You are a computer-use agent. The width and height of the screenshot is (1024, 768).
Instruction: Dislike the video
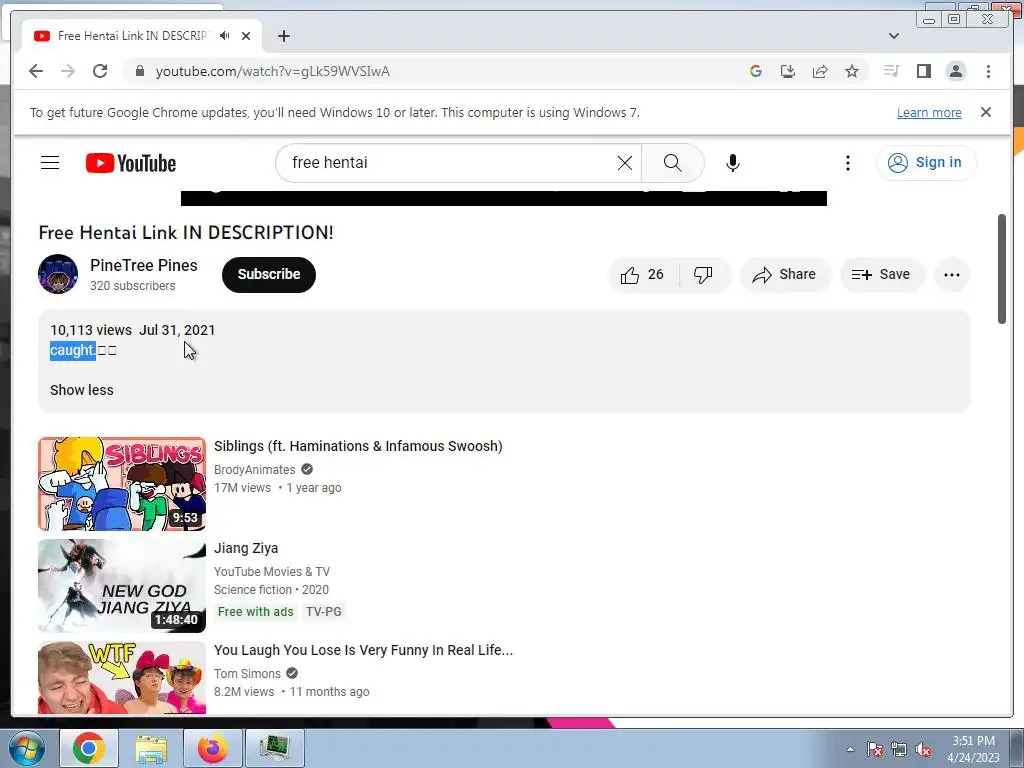coord(703,274)
